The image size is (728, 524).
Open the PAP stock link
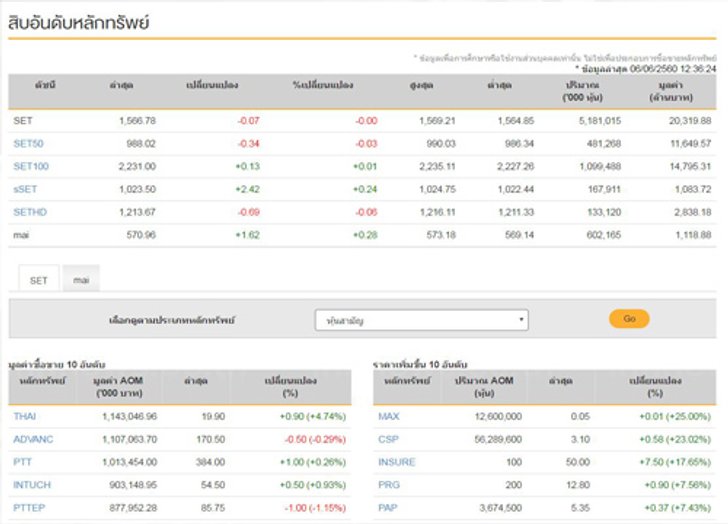click(388, 508)
